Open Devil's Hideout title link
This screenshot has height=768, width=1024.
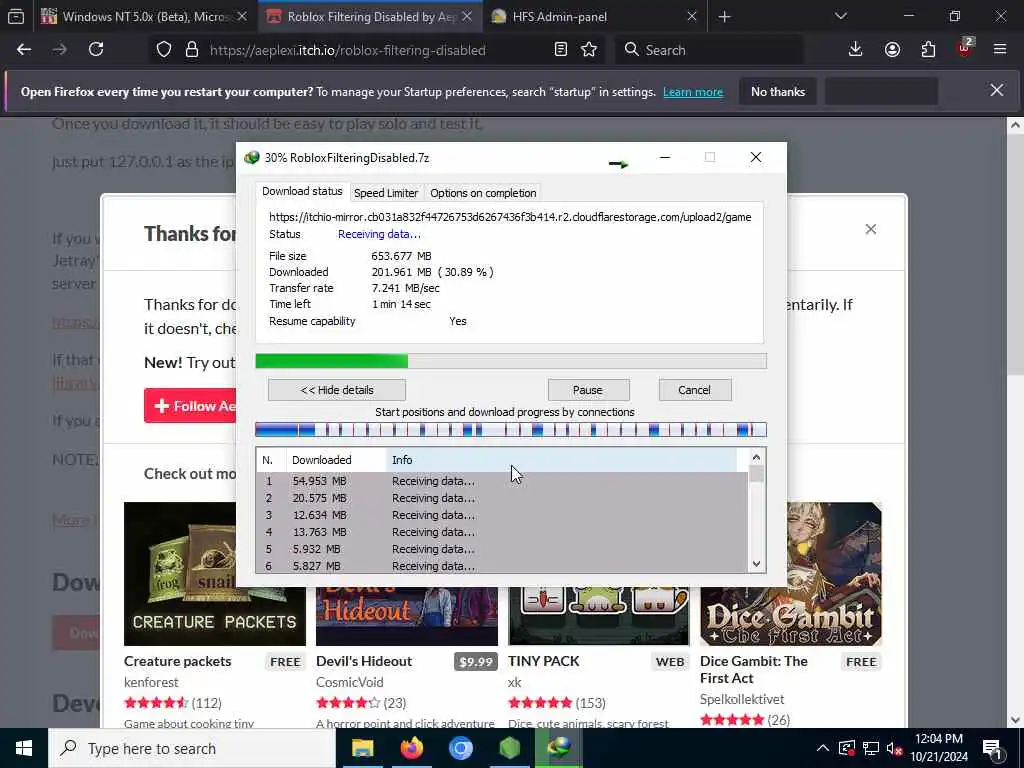pyautogui.click(x=364, y=662)
